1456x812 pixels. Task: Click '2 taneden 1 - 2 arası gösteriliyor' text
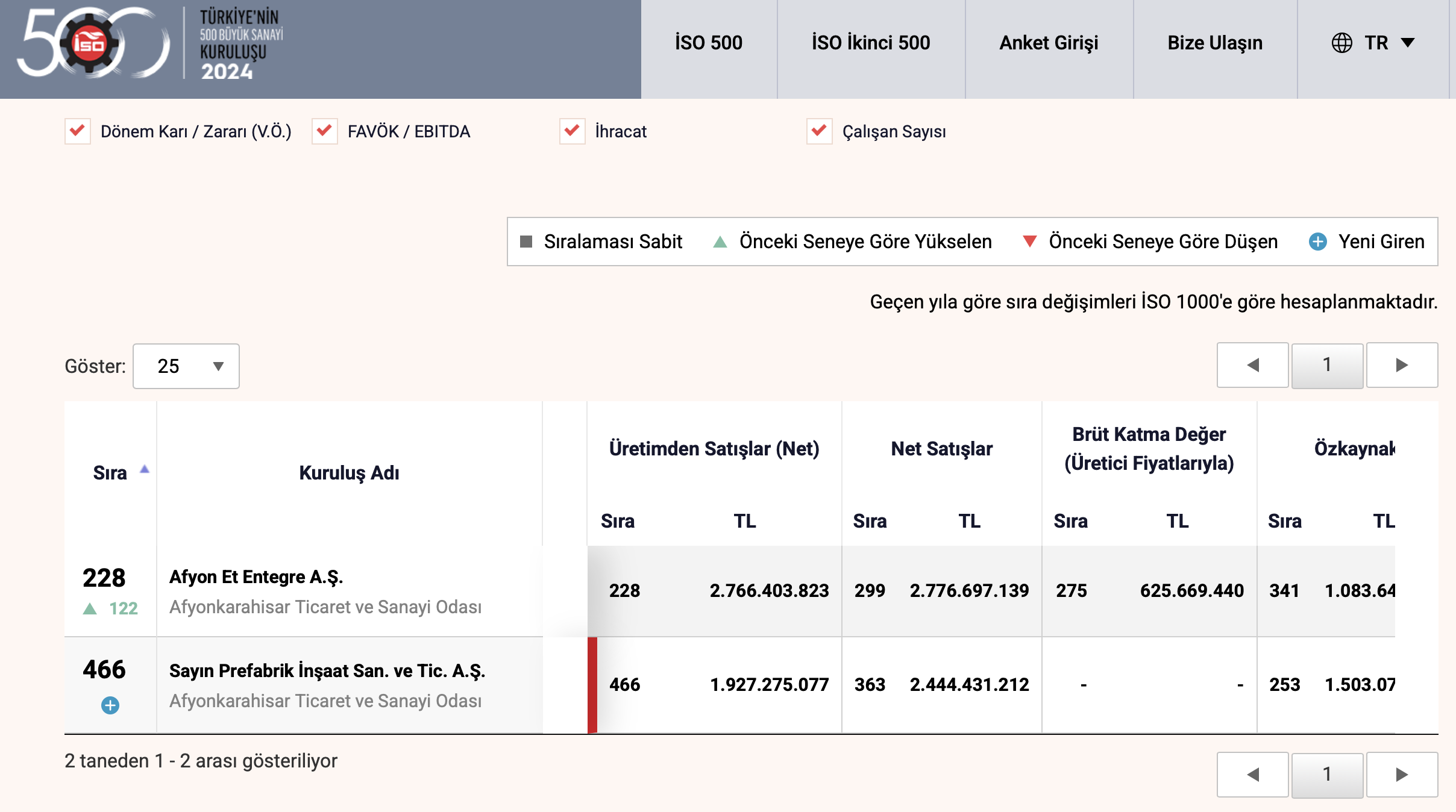[201, 761]
